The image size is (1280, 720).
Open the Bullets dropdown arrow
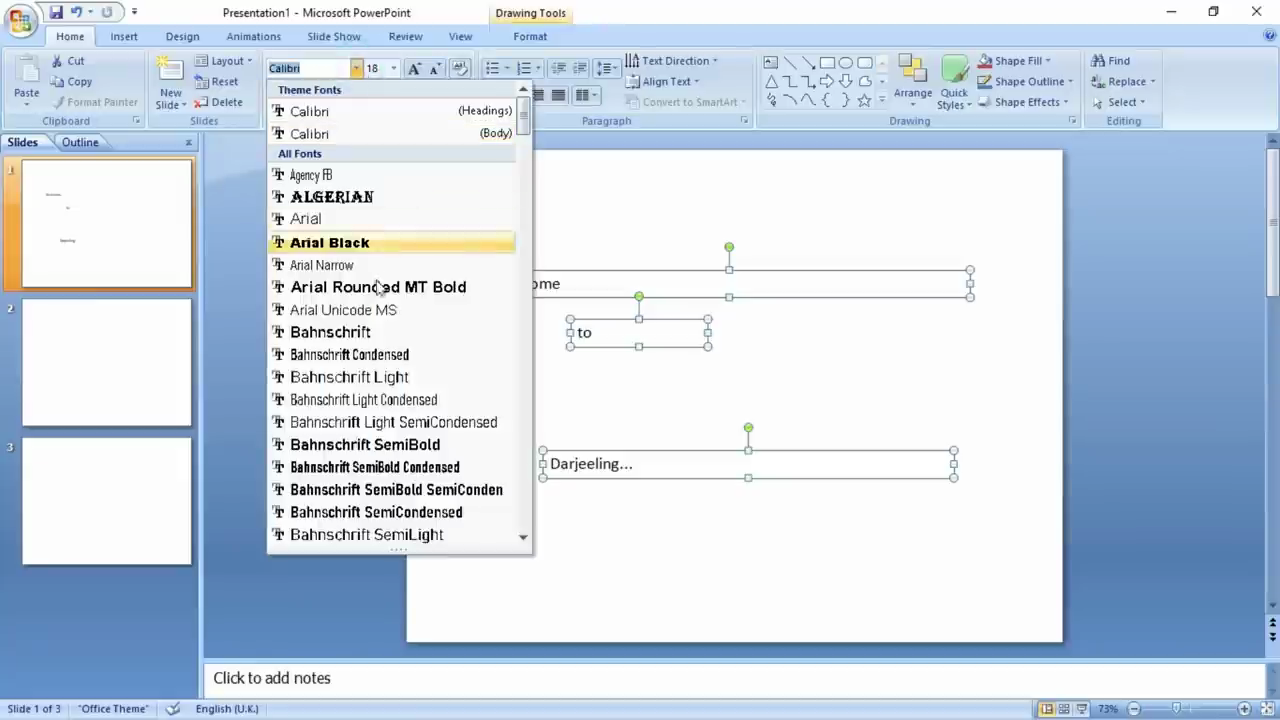(506, 68)
